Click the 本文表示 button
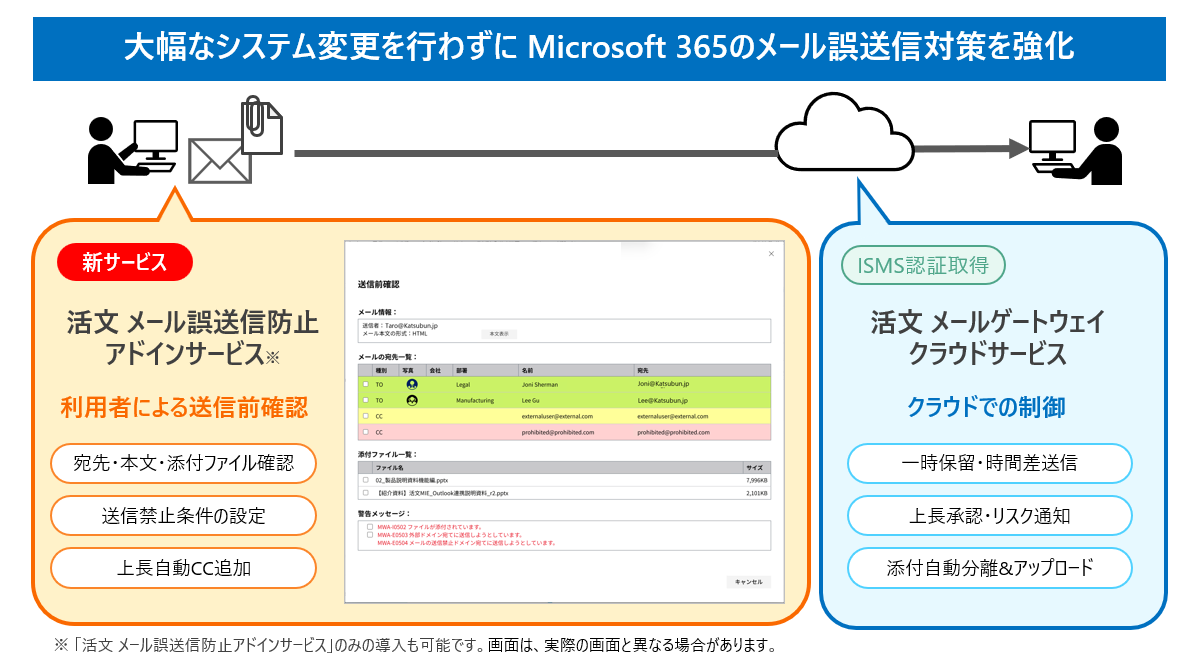The height and width of the screenshot is (657, 1201). pyautogui.click(x=499, y=334)
